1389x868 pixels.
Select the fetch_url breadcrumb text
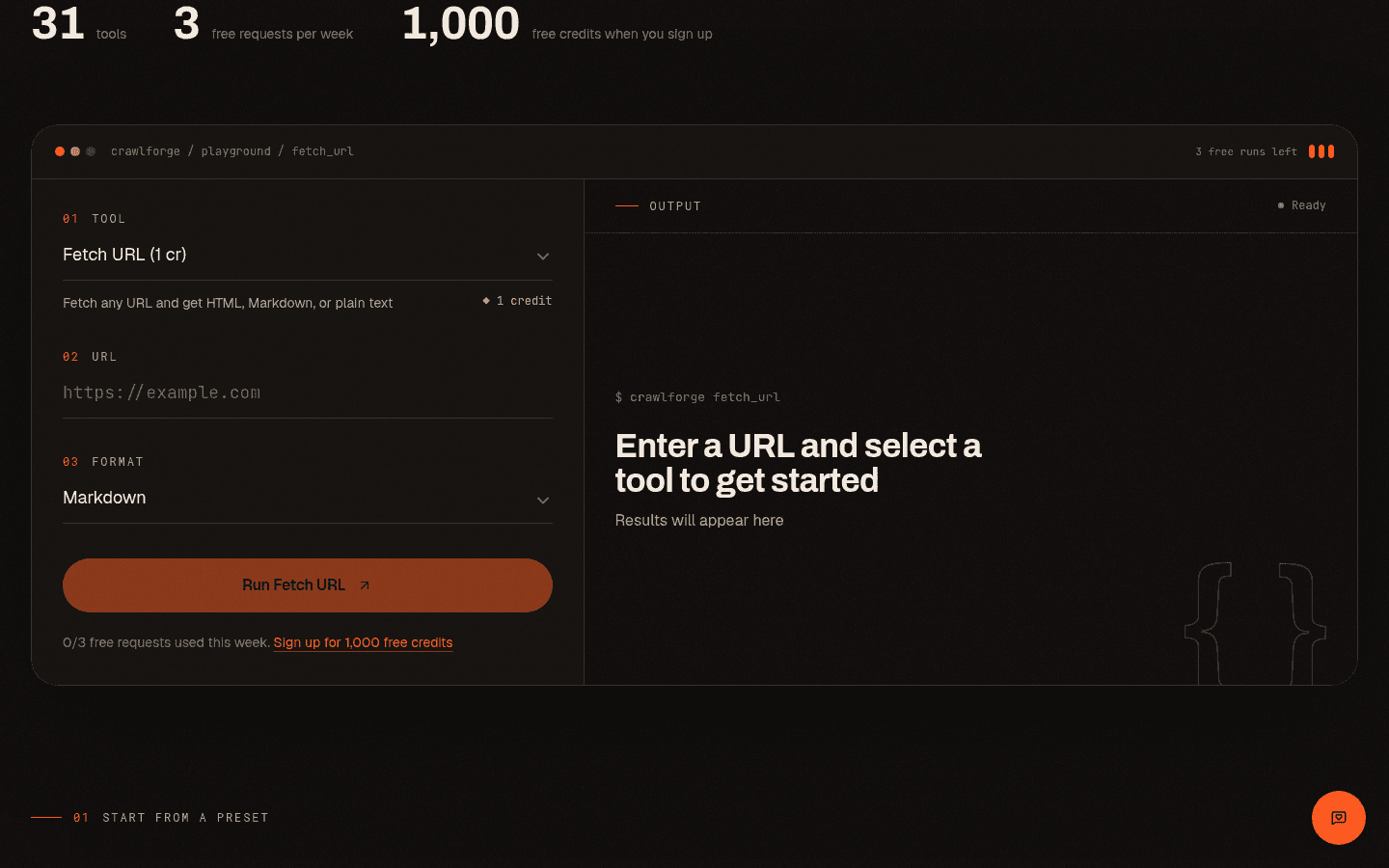tap(323, 151)
